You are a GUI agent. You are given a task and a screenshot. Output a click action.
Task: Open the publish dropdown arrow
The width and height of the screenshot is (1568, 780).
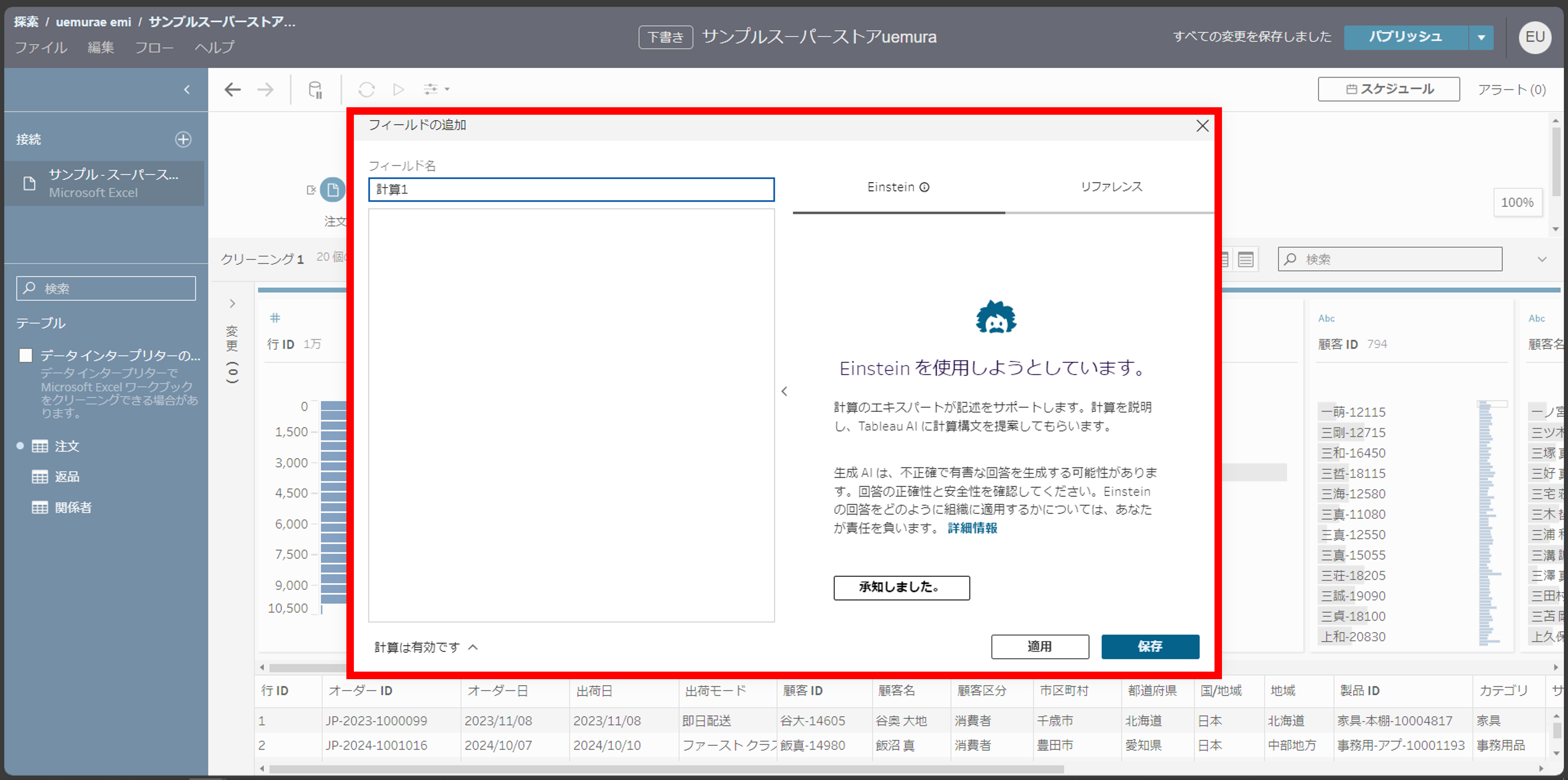[1481, 37]
